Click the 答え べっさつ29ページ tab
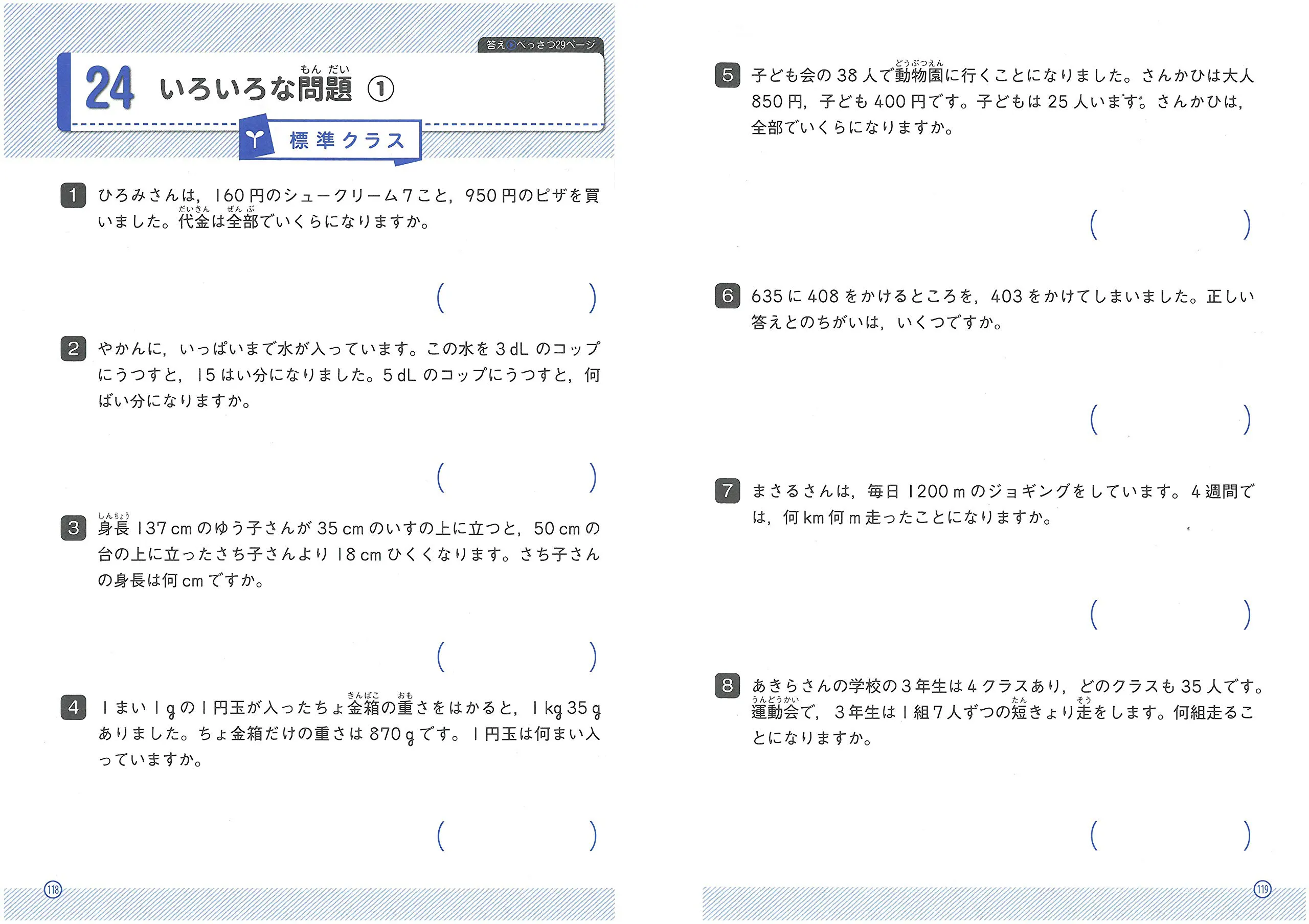Screen dimensions: 1309x924 540,45
